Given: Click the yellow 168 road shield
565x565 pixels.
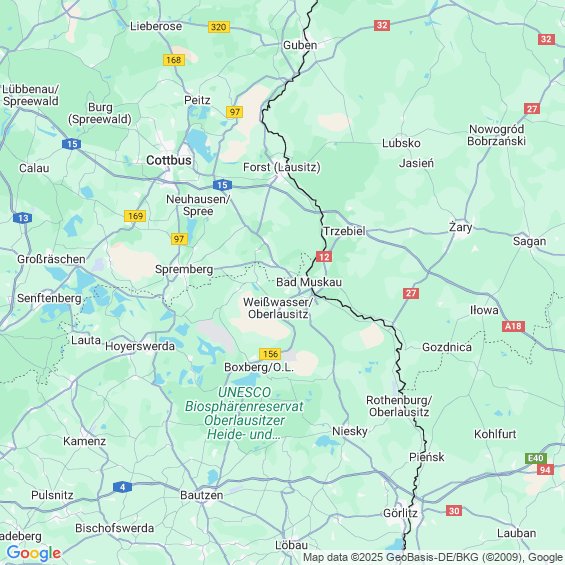Looking at the screenshot, I should (x=174, y=60).
